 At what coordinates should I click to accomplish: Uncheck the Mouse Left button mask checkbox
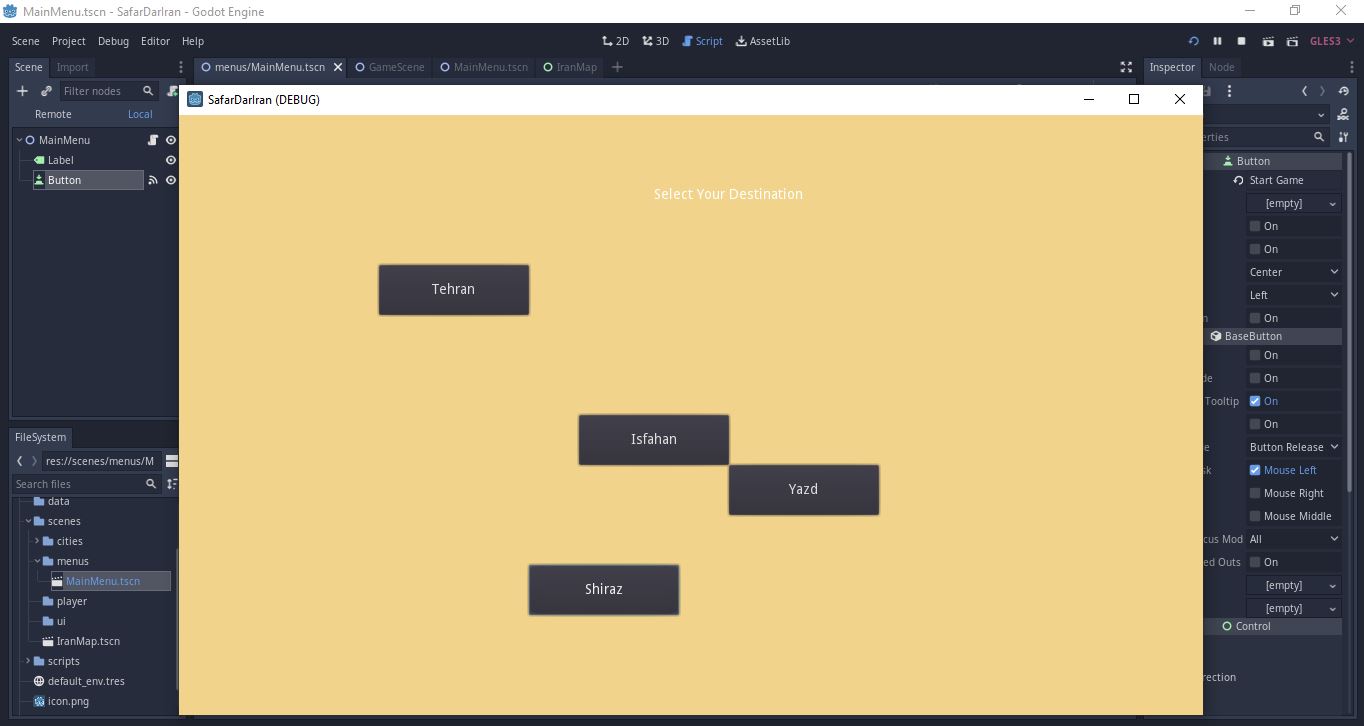tap(1255, 470)
